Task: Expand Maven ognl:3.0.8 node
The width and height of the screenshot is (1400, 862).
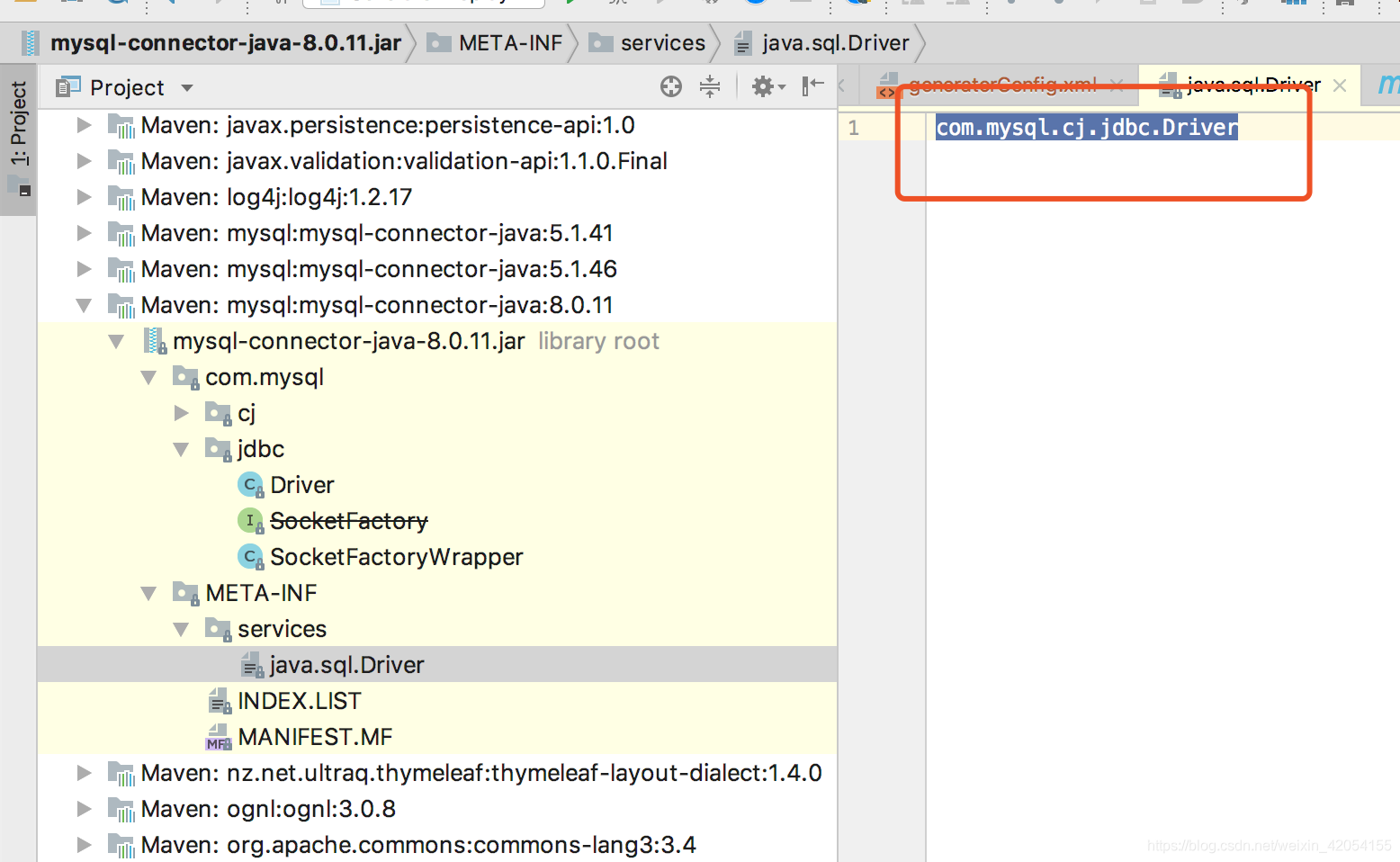Action: pos(84,809)
